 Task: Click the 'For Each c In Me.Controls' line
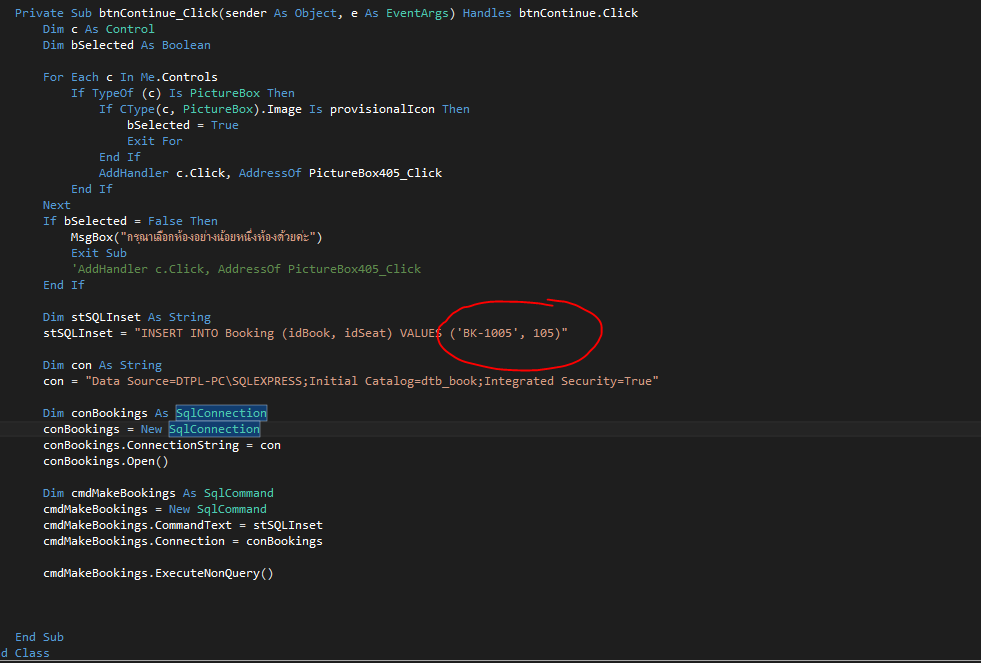[130, 78]
